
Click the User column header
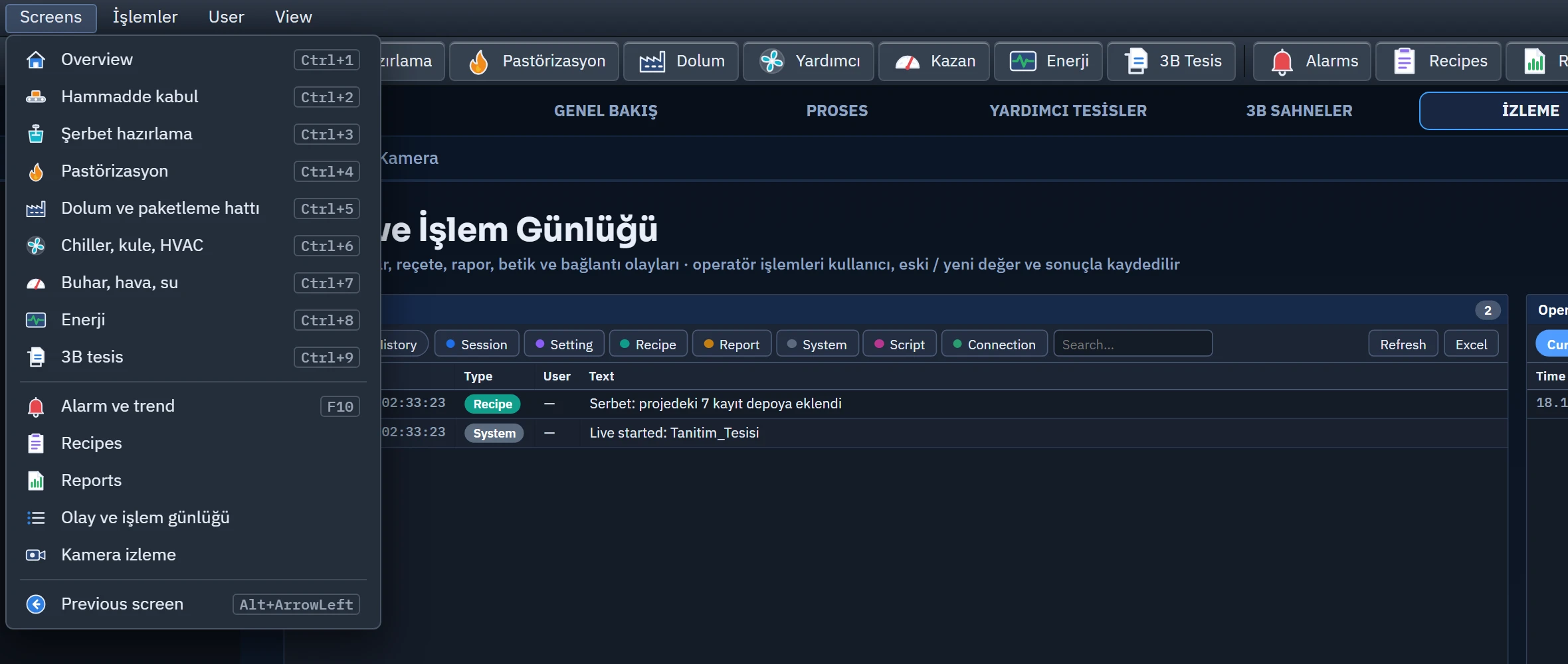(557, 376)
